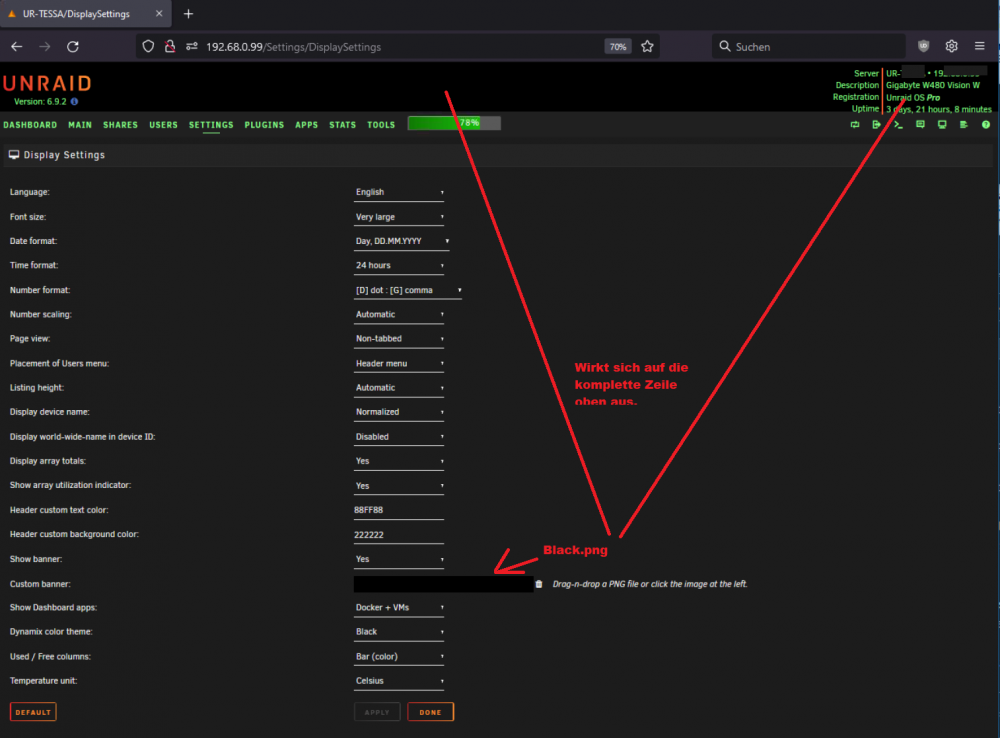Open the tracking protection shield icon
Image resolution: width=1000 pixels, height=738 pixels.
coord(148,47)
